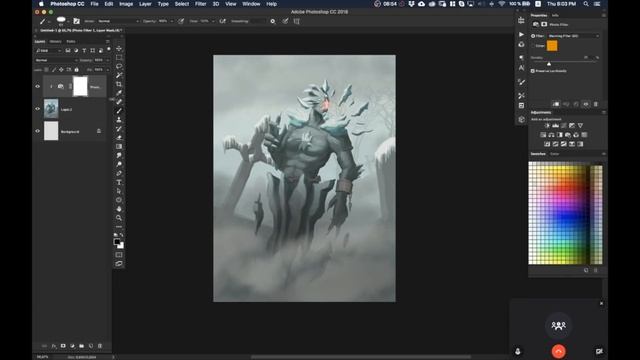This screenshot has height=360, width=640.
Task: Add a Vibrance adjustment
Action: (580, 125)
